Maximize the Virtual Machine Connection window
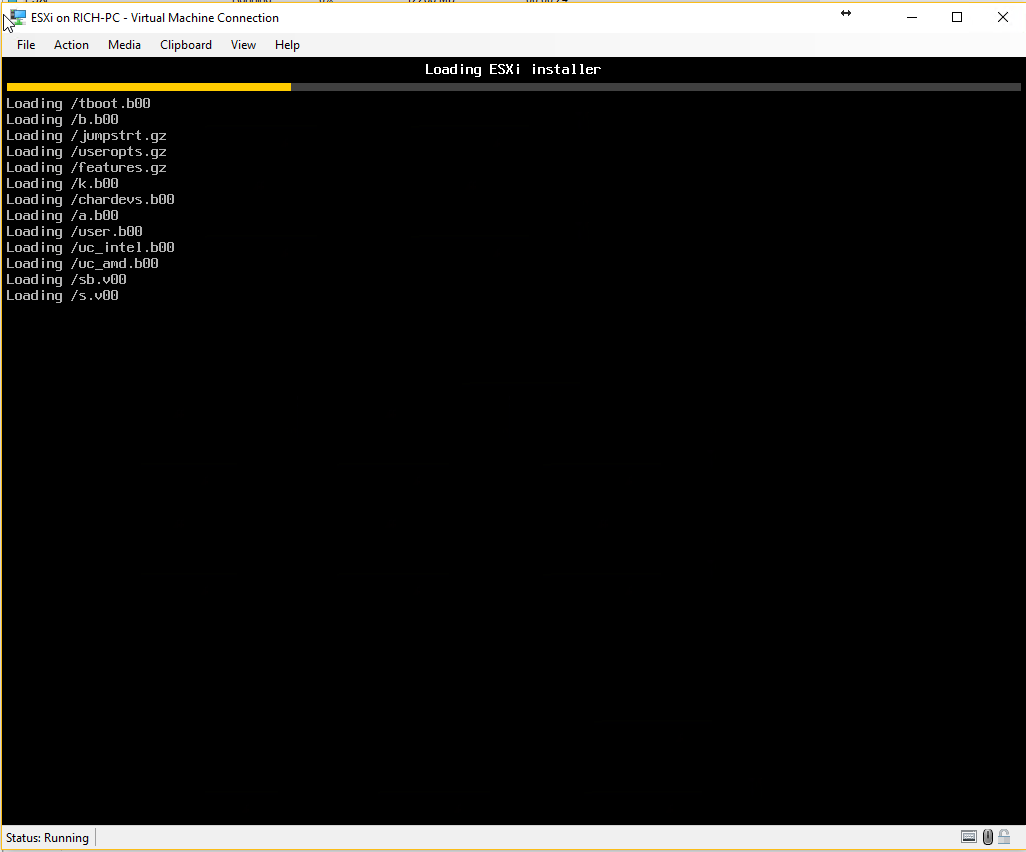Image resolution: width=1026 pixels, height=852 pixels. click(x=957, y=17)
